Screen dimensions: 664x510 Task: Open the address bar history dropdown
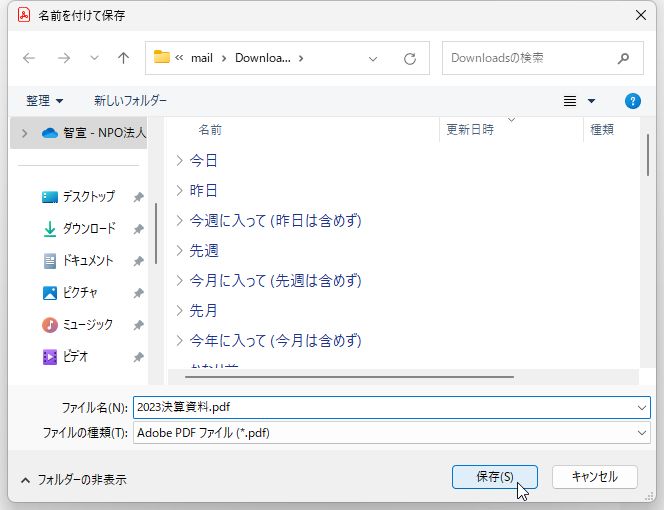point(373,59)
